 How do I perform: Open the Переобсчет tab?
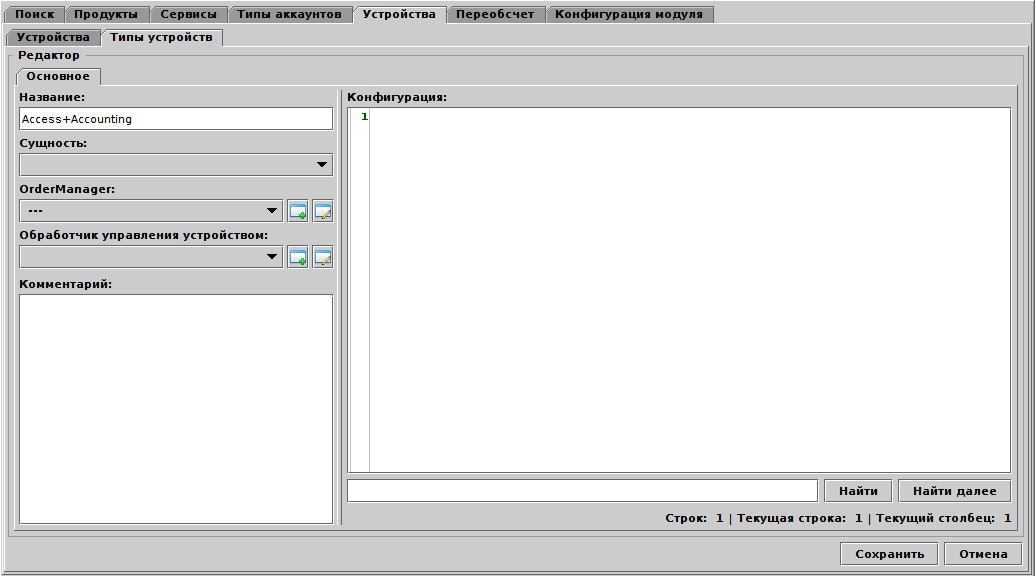coord(495,14)
